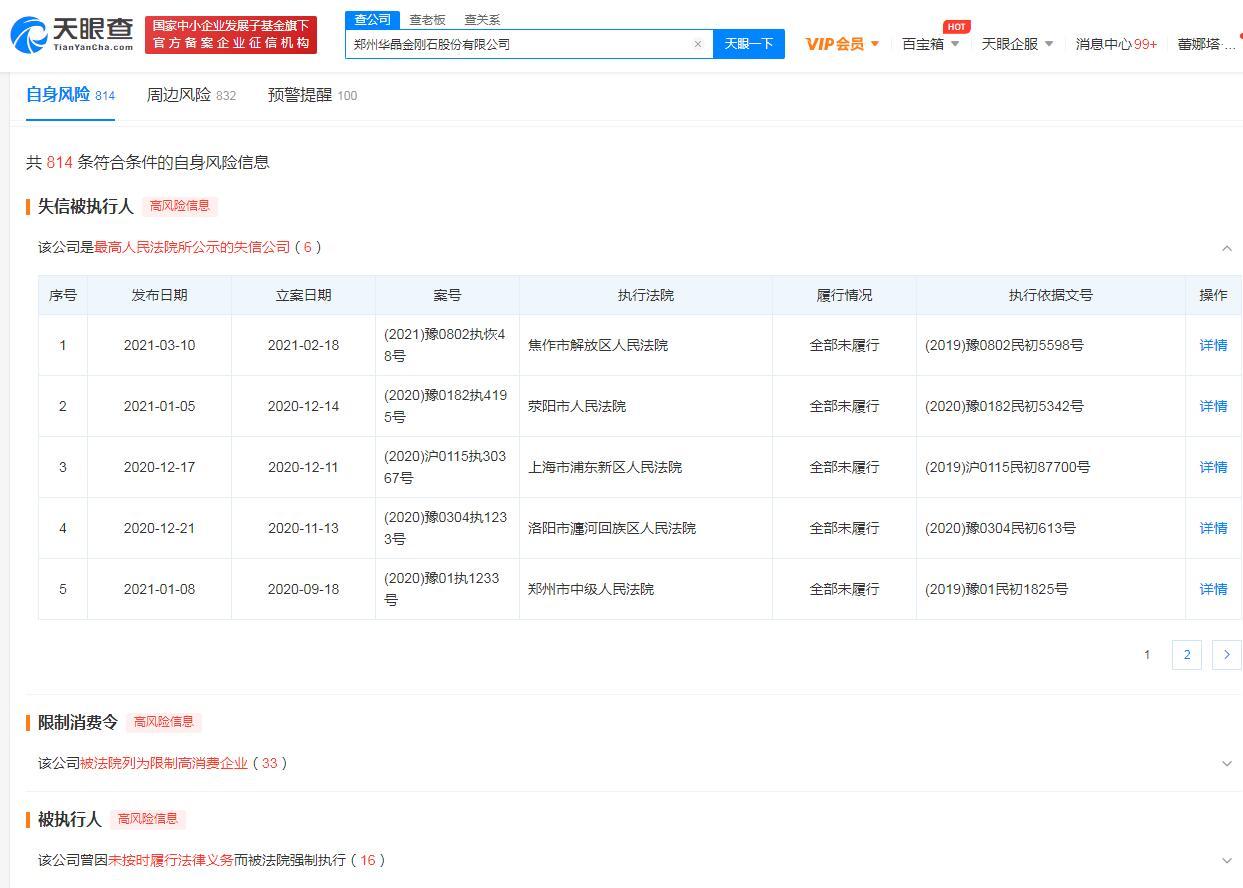Switch to the 查公司 search tab

pyautogui.click(x=372, y=19)
